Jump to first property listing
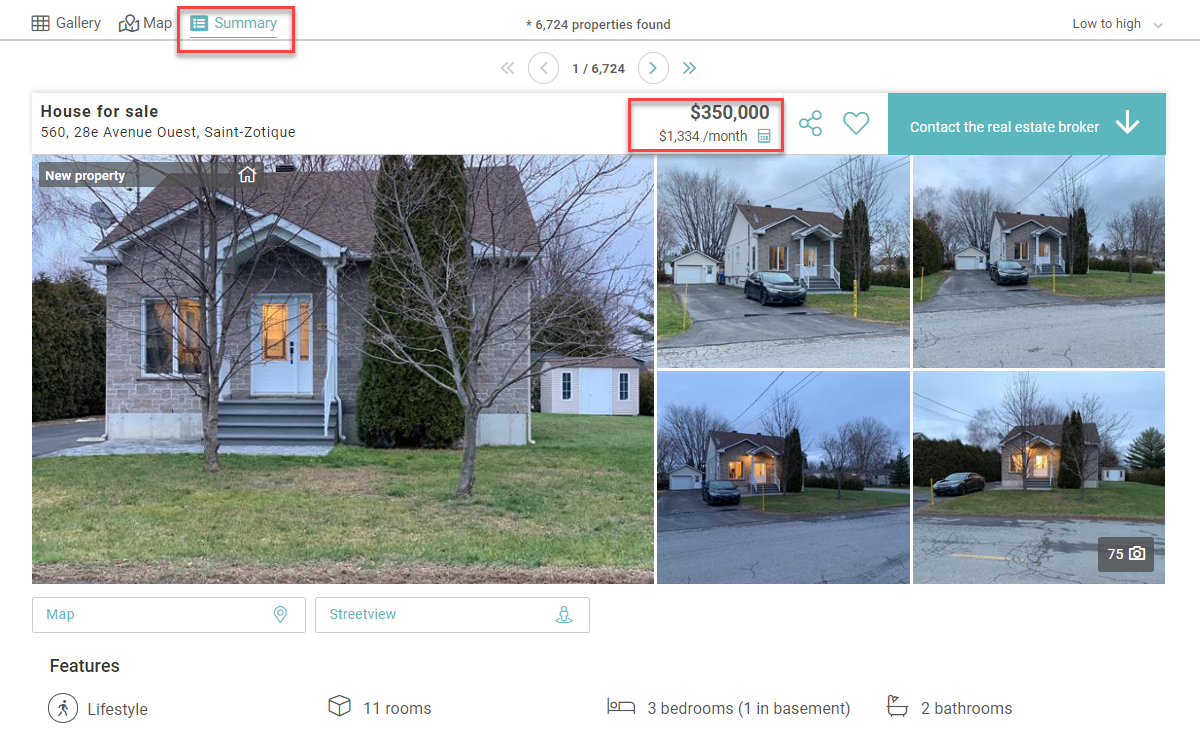 click(x=507, y=68)
